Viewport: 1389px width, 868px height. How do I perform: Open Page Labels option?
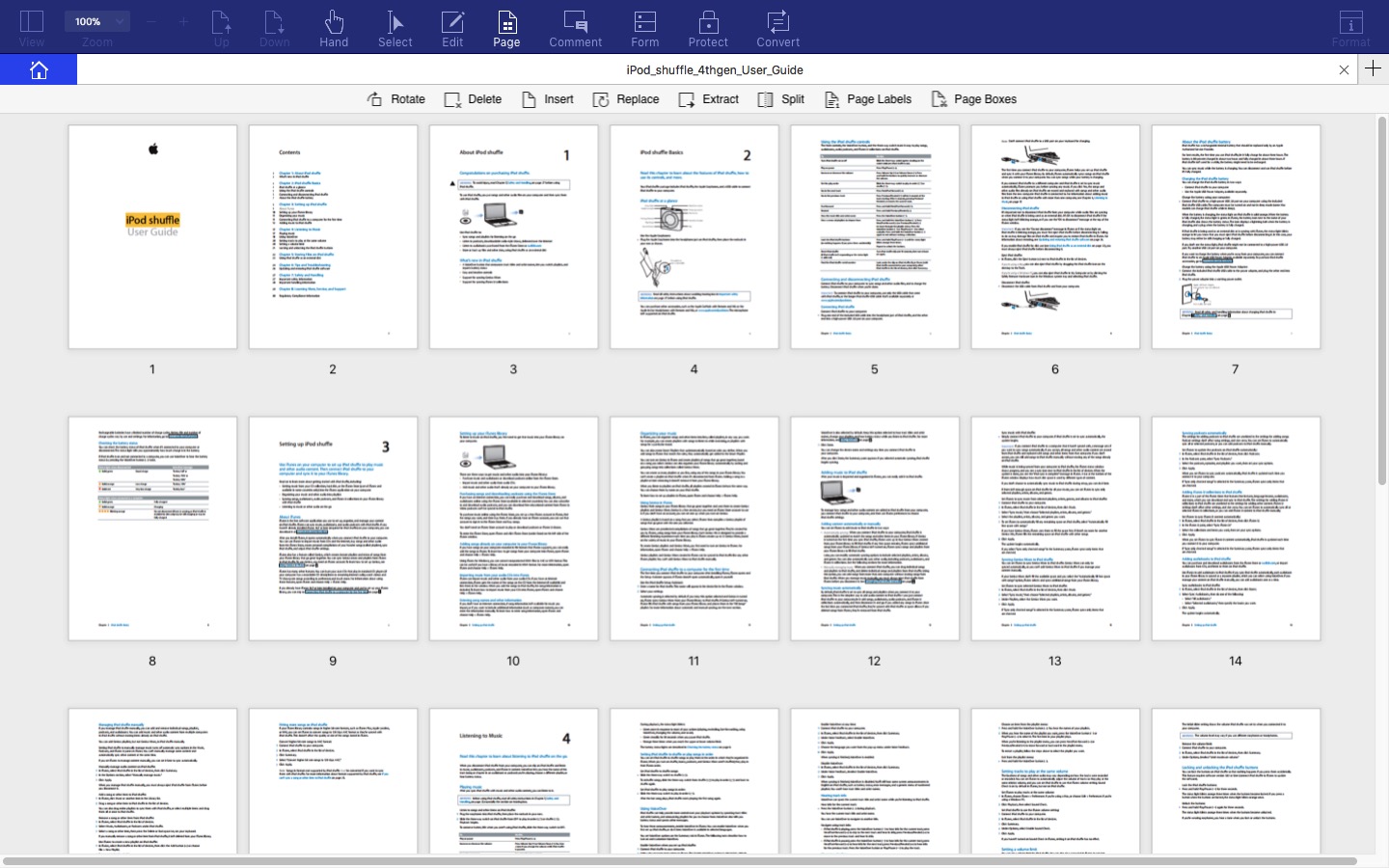(x=868, y=99)
